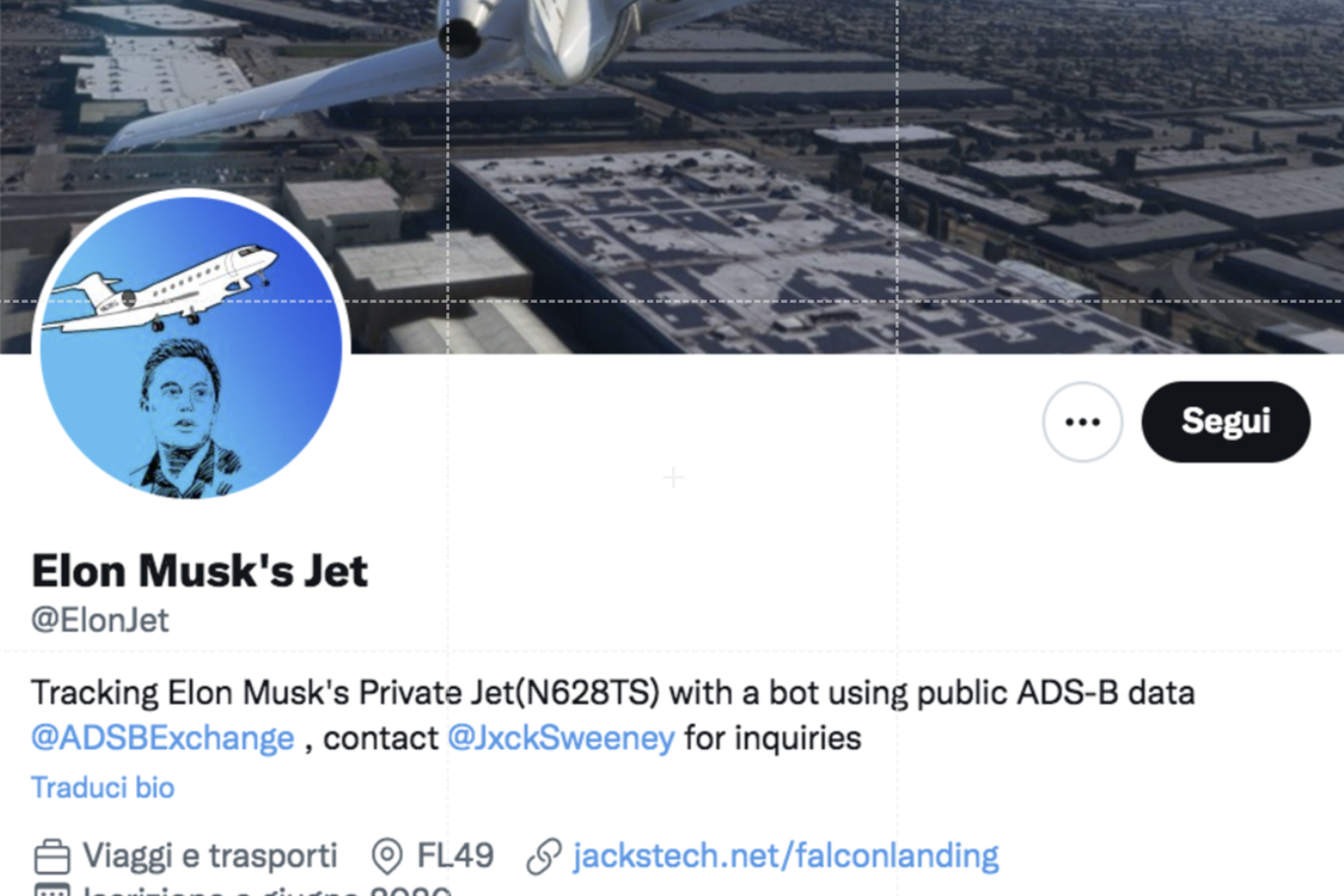This screenshot has width=1344, height=896.
Task: Open the more options menu on the profile
Action: tap(1082, 421)
